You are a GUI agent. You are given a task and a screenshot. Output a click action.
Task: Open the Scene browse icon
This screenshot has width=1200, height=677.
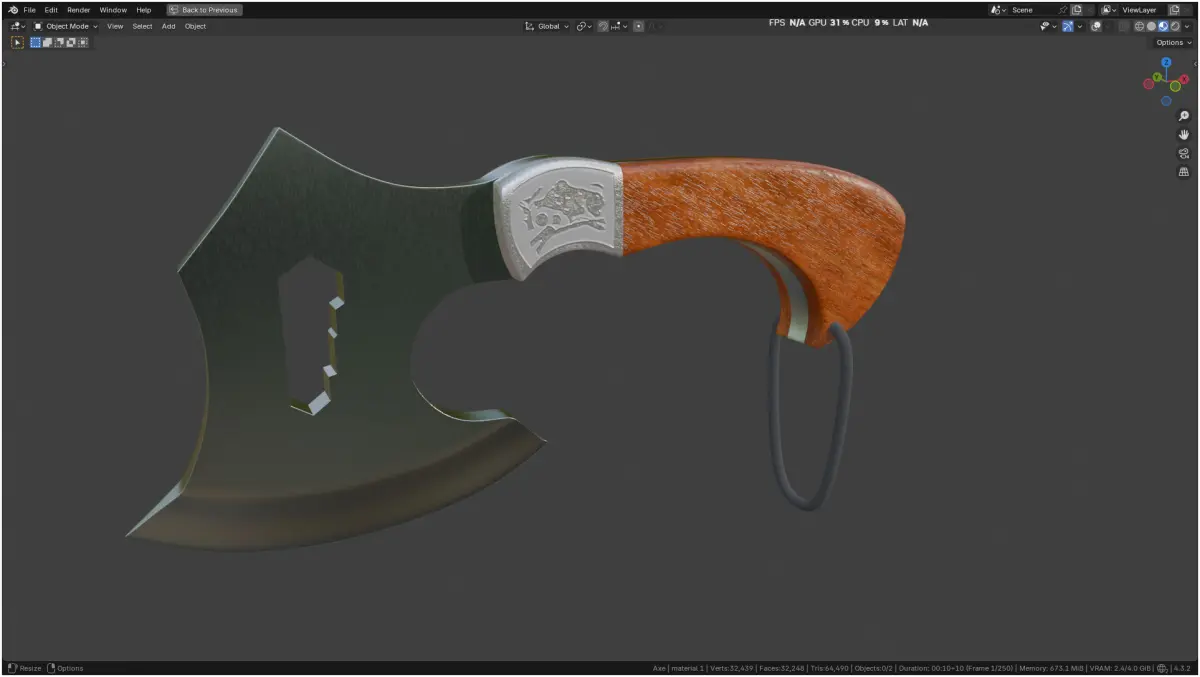[x=998, y=10]
